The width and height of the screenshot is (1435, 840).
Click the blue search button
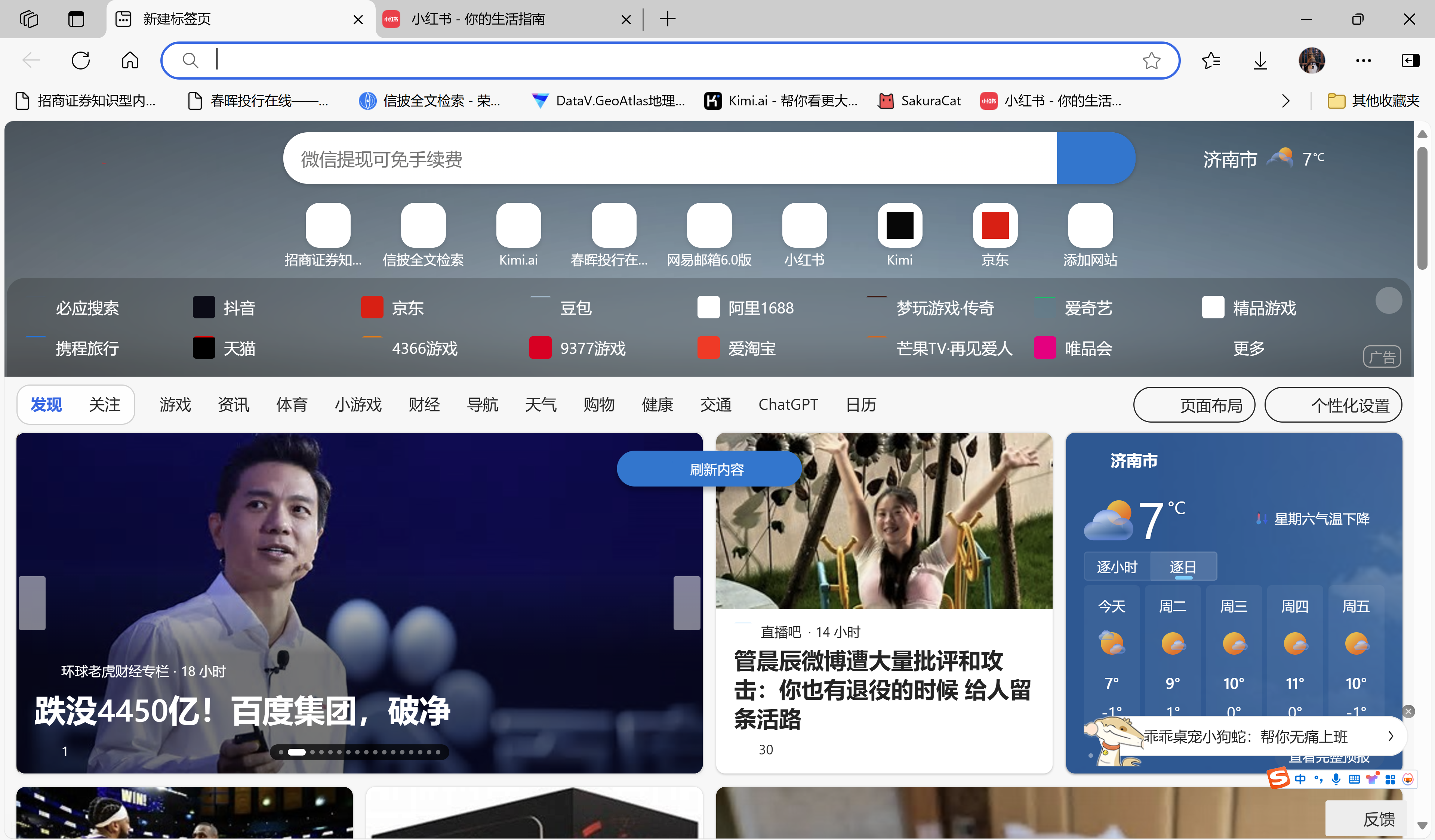coord(1096,158)
